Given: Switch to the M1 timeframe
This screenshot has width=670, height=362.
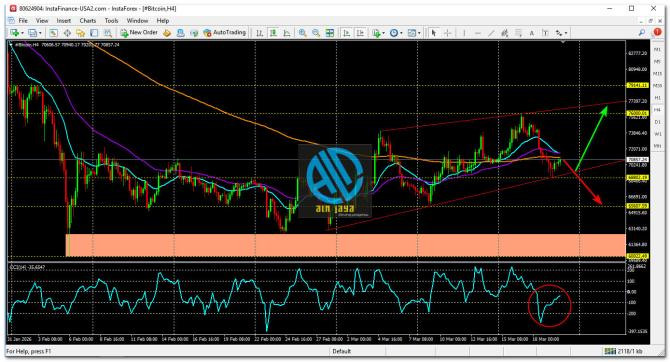Looking at the screenshot, I should click(657, 50).
